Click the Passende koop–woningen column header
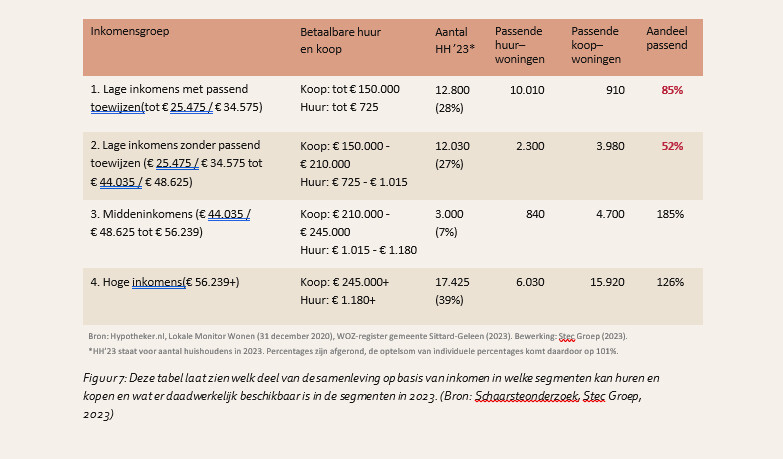The height and width of the screenshot is (459, 783). point(597,45)
